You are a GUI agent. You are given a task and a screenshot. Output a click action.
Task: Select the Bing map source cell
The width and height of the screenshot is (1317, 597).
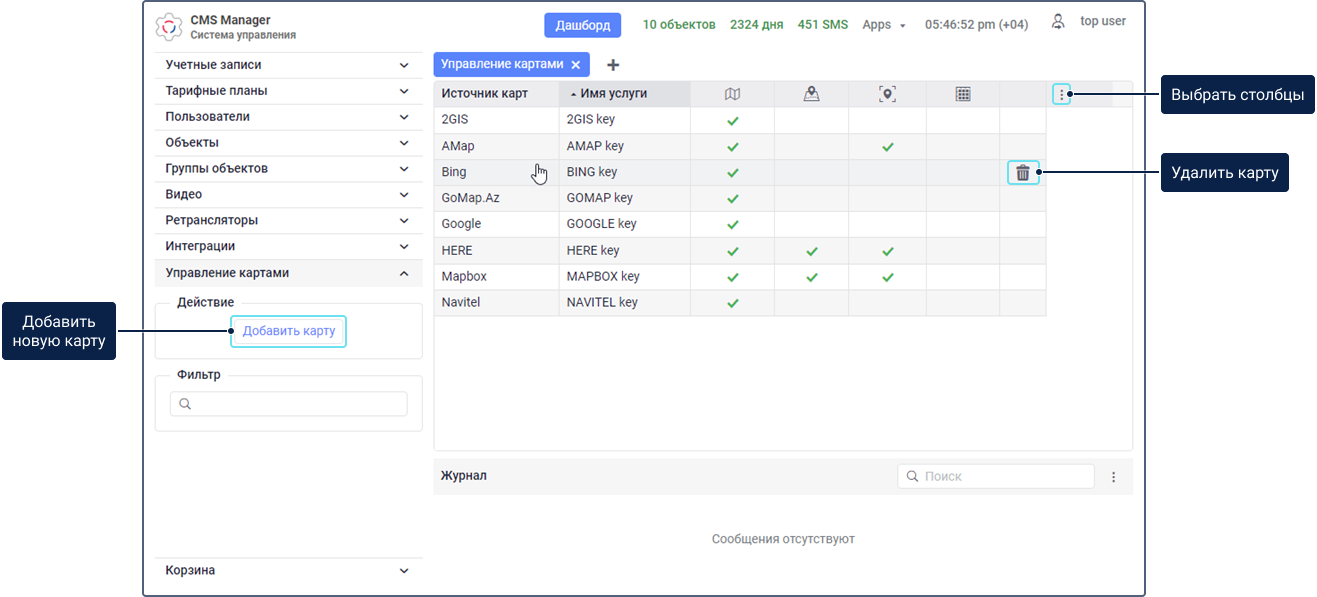(496, 173)
